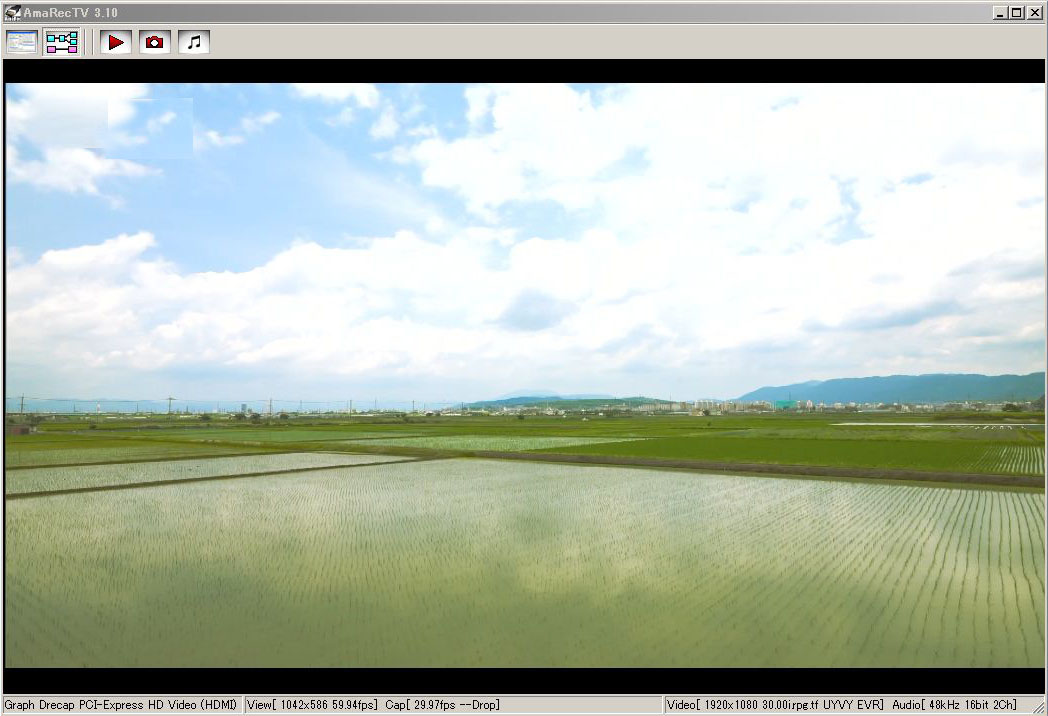Click the AmaRecTV title bar app icon

pos(13,12)
